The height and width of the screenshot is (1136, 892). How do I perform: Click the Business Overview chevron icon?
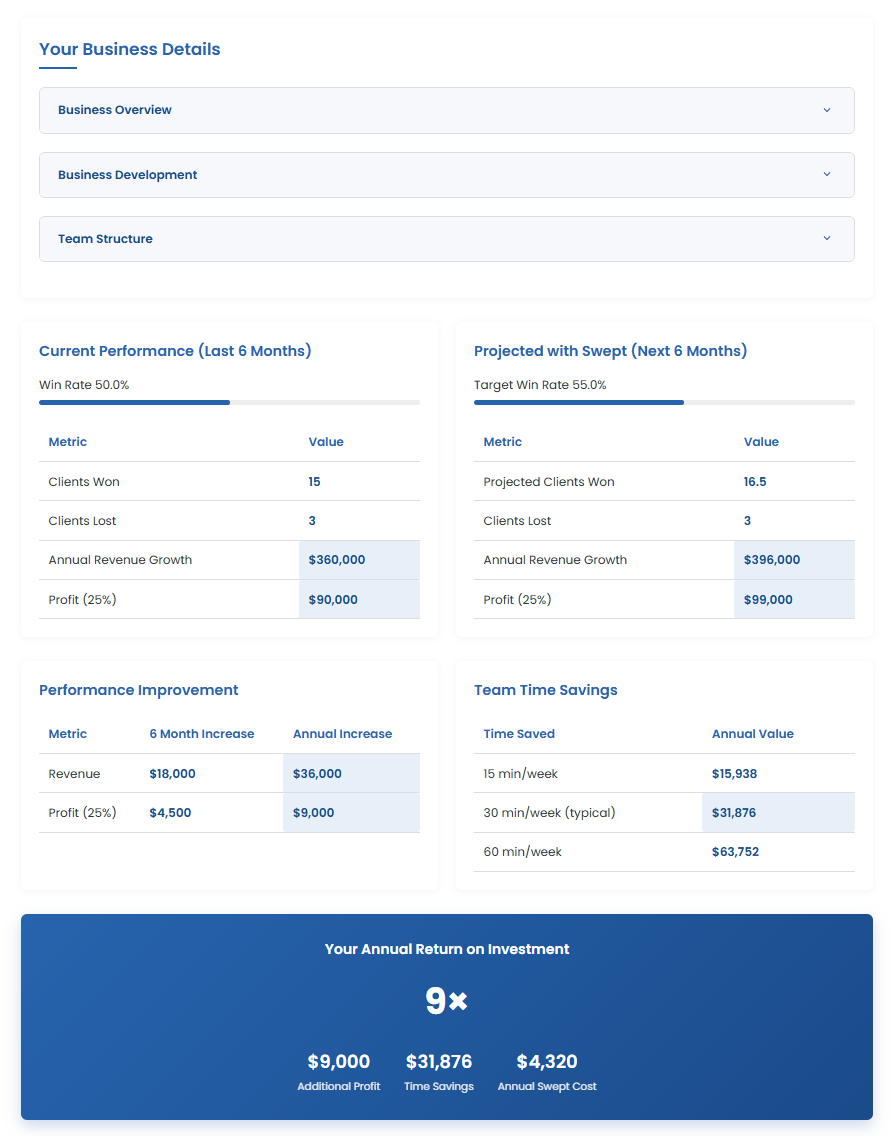coord(827,110)
